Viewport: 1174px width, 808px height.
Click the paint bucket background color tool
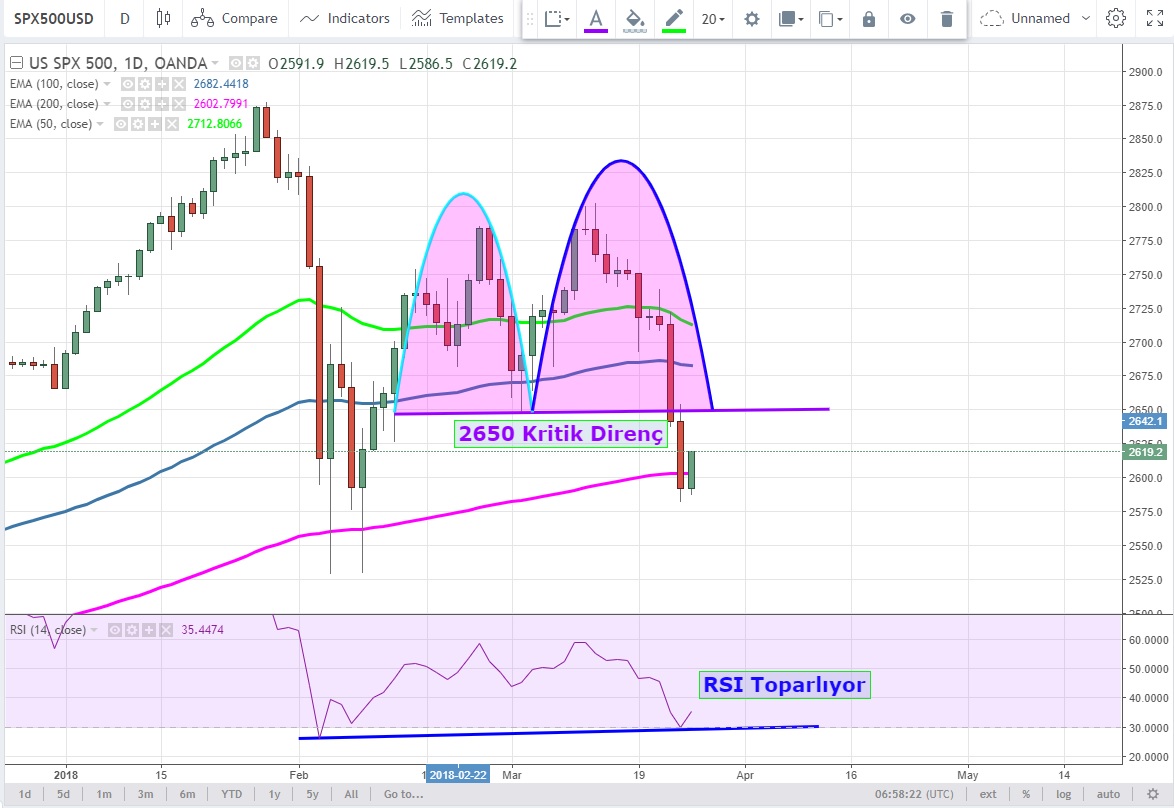[x=634, y=18]
